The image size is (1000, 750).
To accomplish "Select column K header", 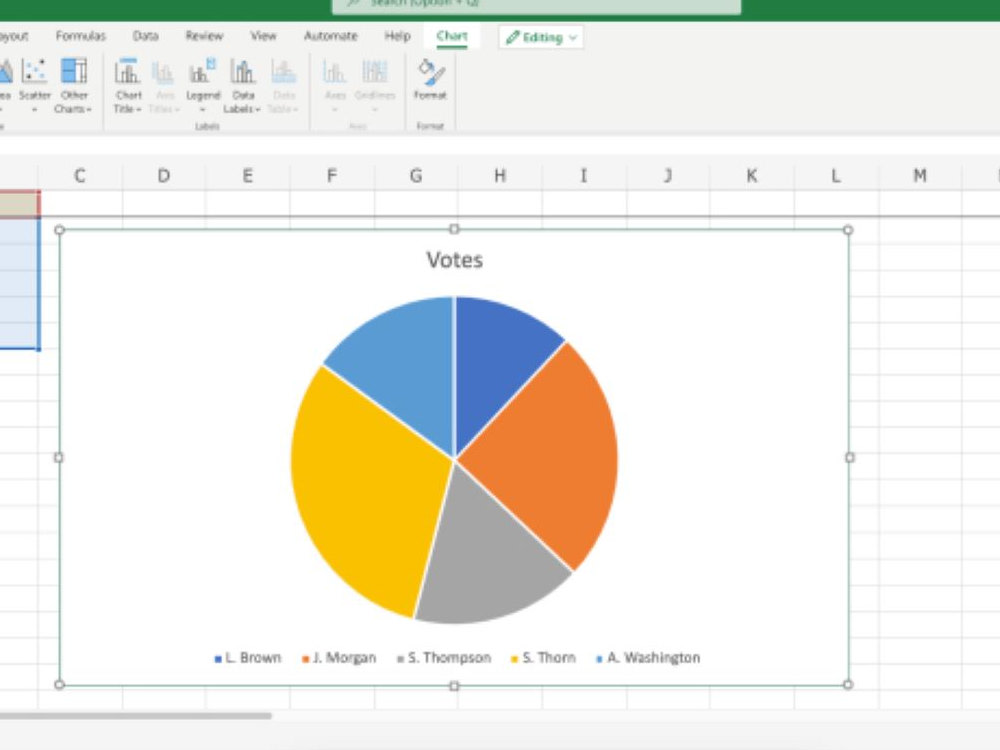I will point(752,175).
